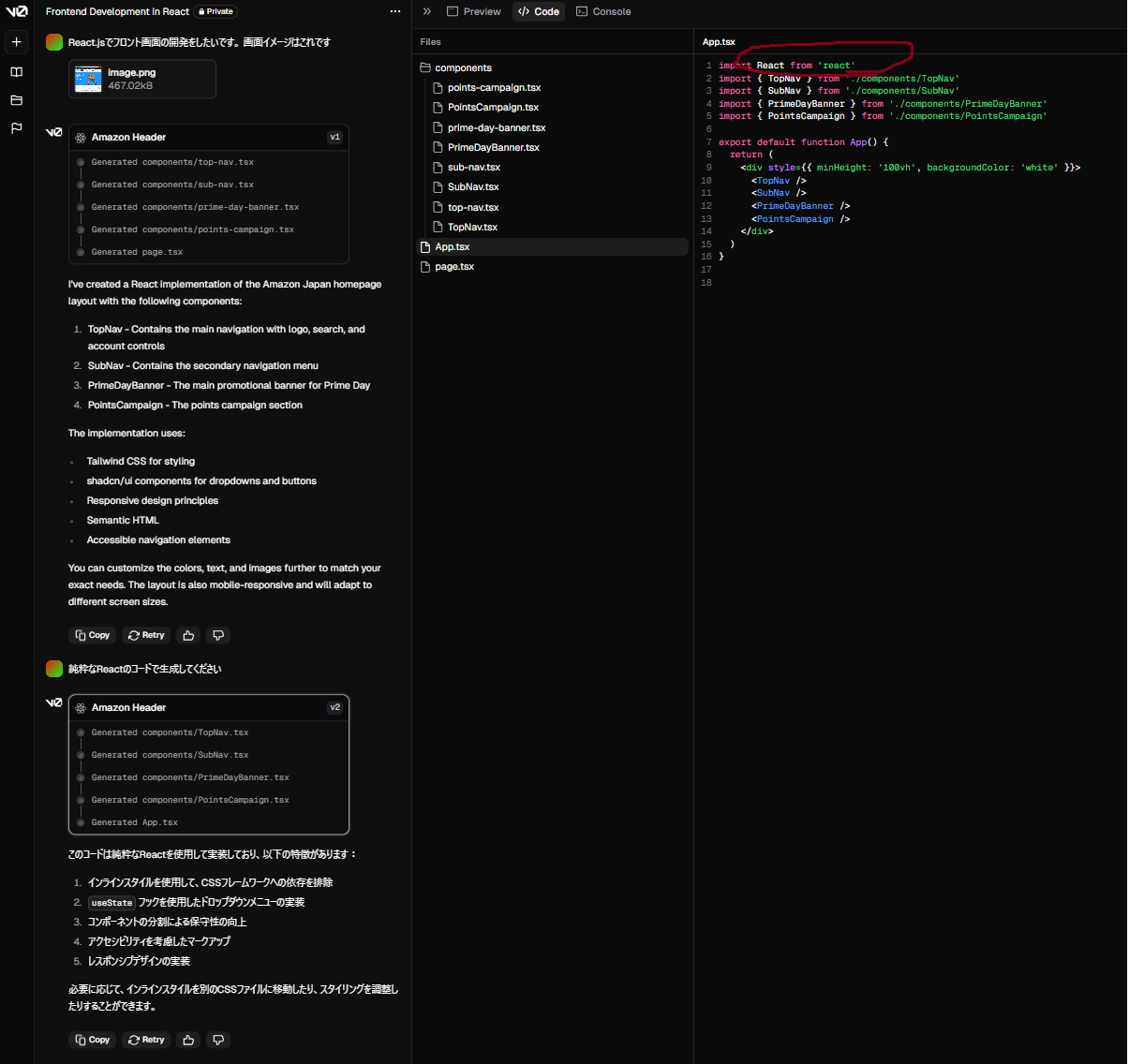
Task: Place cursor on line 7 export default
Action: [x=803, y=142]
